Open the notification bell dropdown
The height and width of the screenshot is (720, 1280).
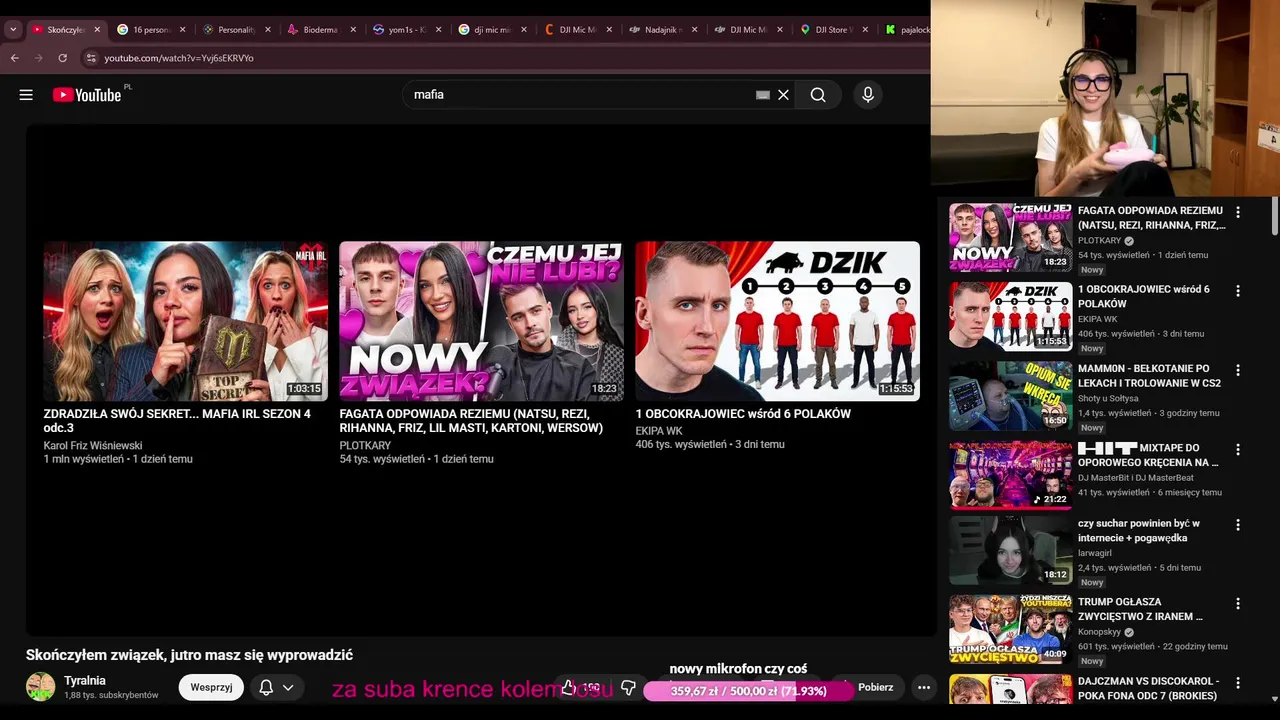coord(277,687)
